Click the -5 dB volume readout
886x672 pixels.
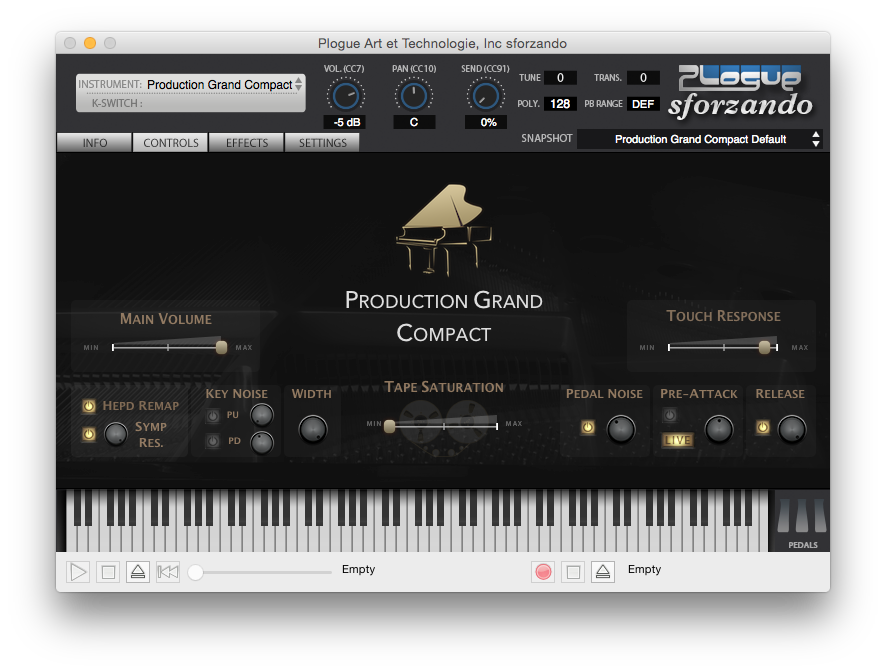(346, 122)
